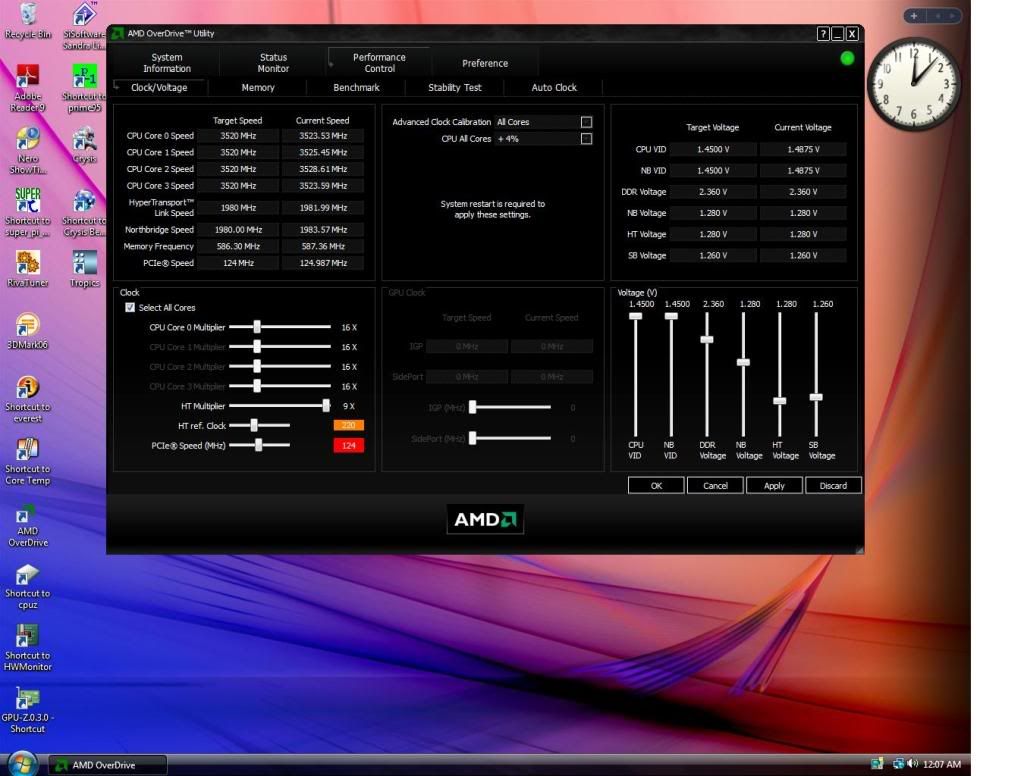
Task: Click the AMD logo at the window bottom
Action: (485, 519)
